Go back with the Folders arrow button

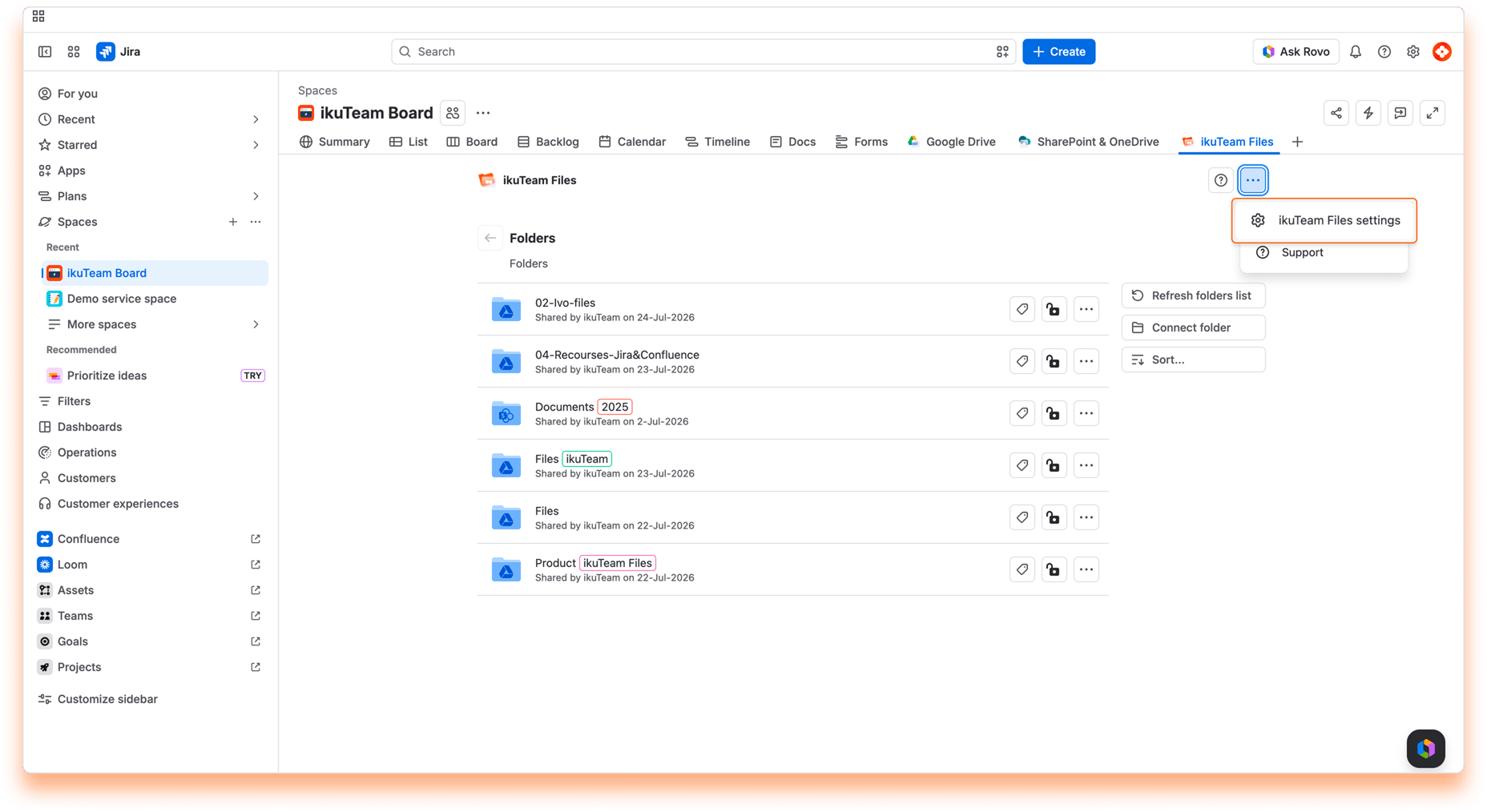[490, 238]
